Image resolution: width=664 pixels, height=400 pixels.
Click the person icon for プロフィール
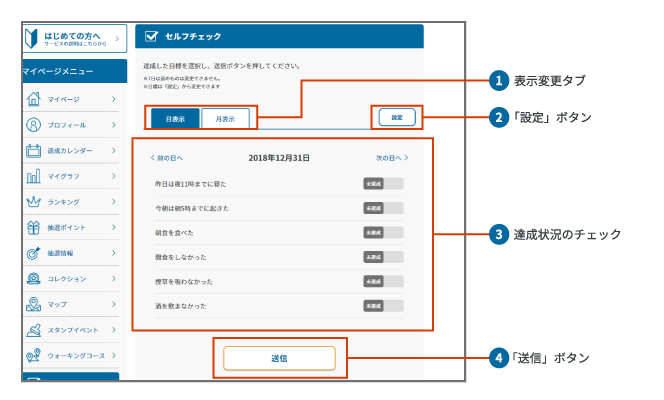[33, 125]
